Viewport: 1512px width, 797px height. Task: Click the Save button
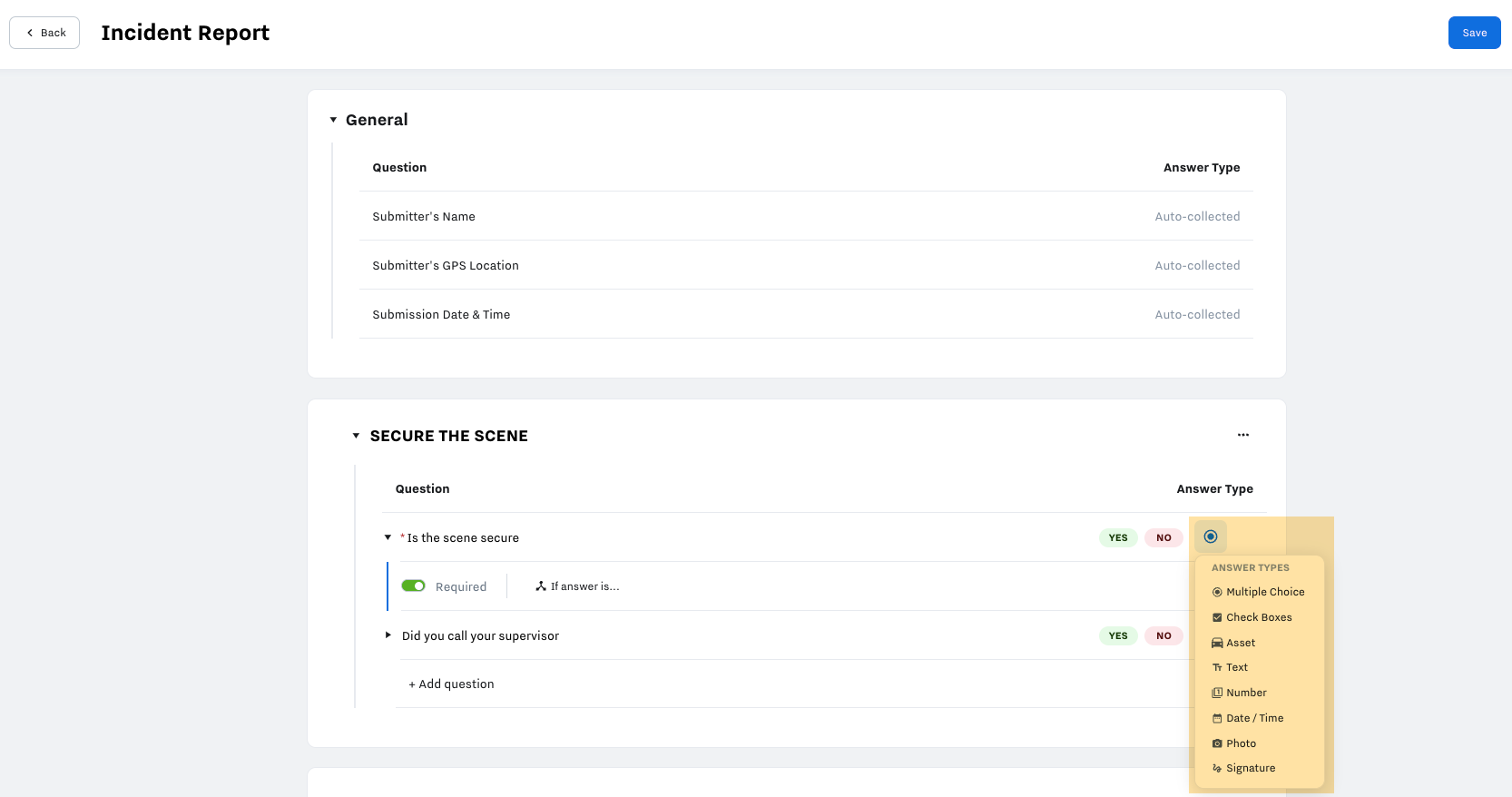[x=1474, y=33]
